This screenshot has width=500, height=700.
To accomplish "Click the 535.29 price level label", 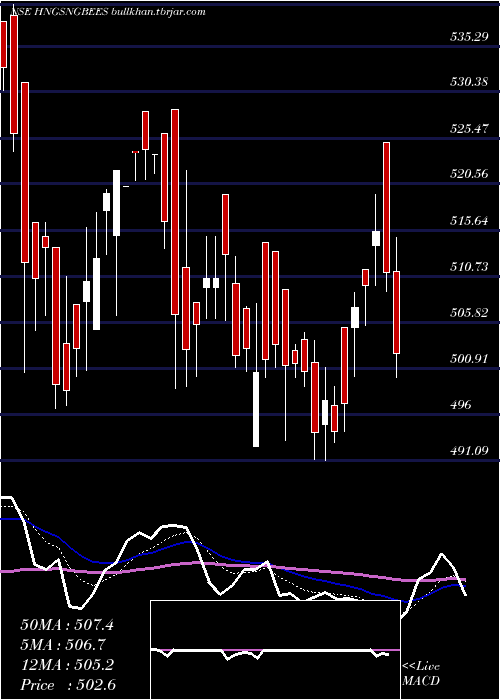I will (x=468, y=37).
